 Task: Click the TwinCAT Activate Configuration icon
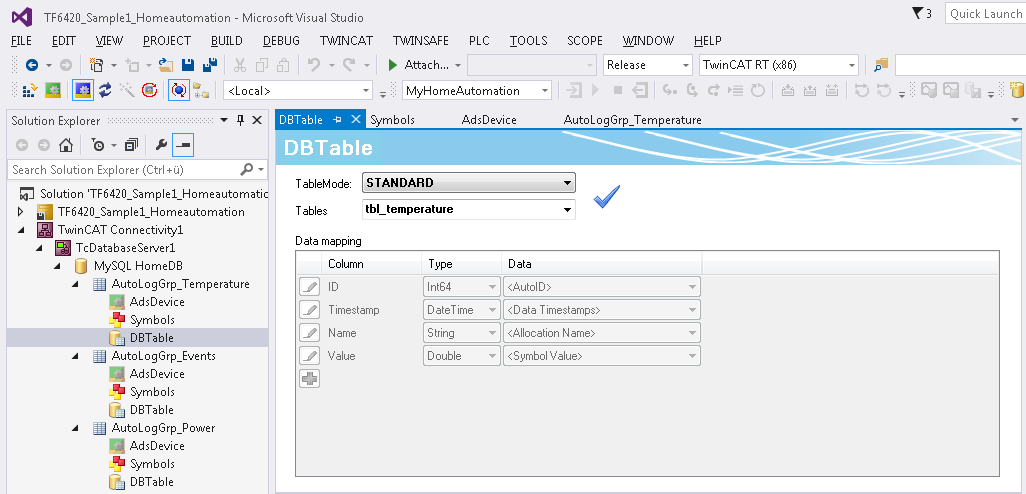tap(29, 90)
